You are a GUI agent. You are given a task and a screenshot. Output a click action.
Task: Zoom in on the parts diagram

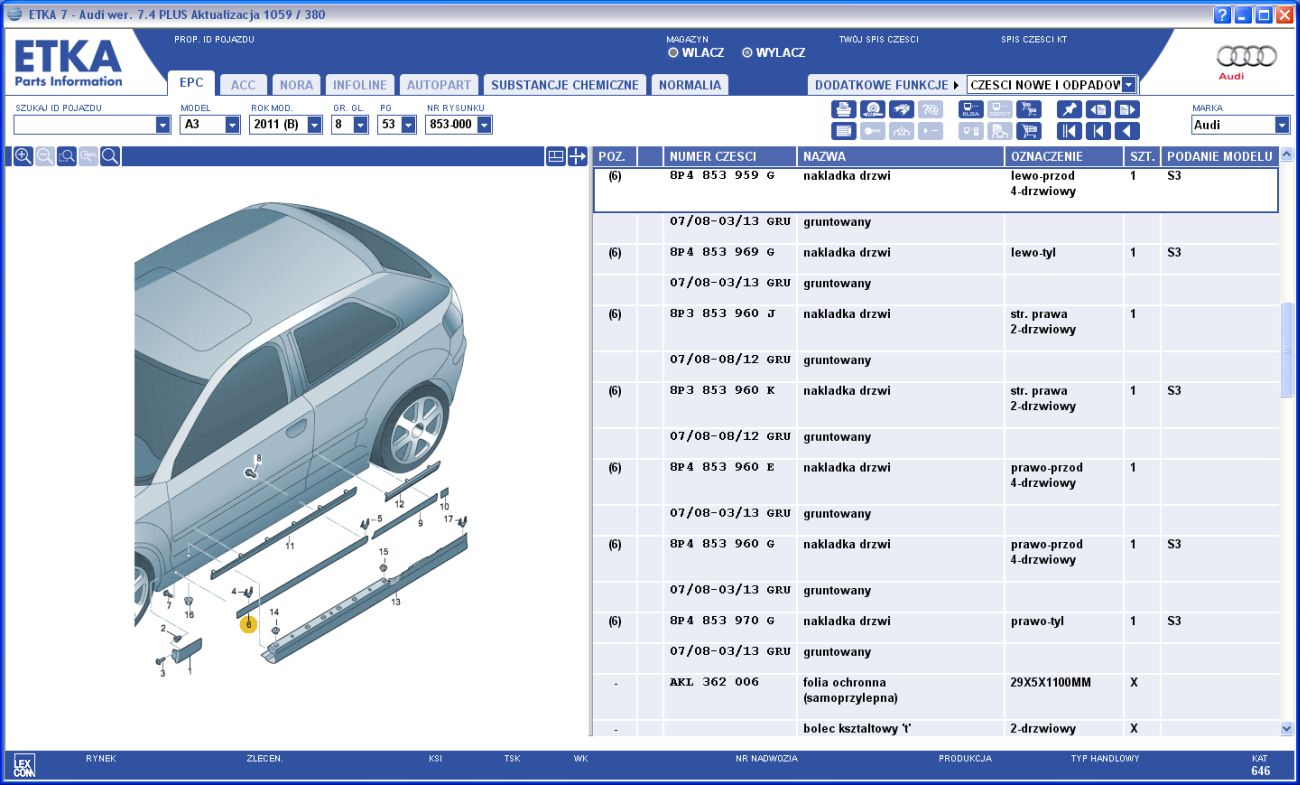[23, 156]
